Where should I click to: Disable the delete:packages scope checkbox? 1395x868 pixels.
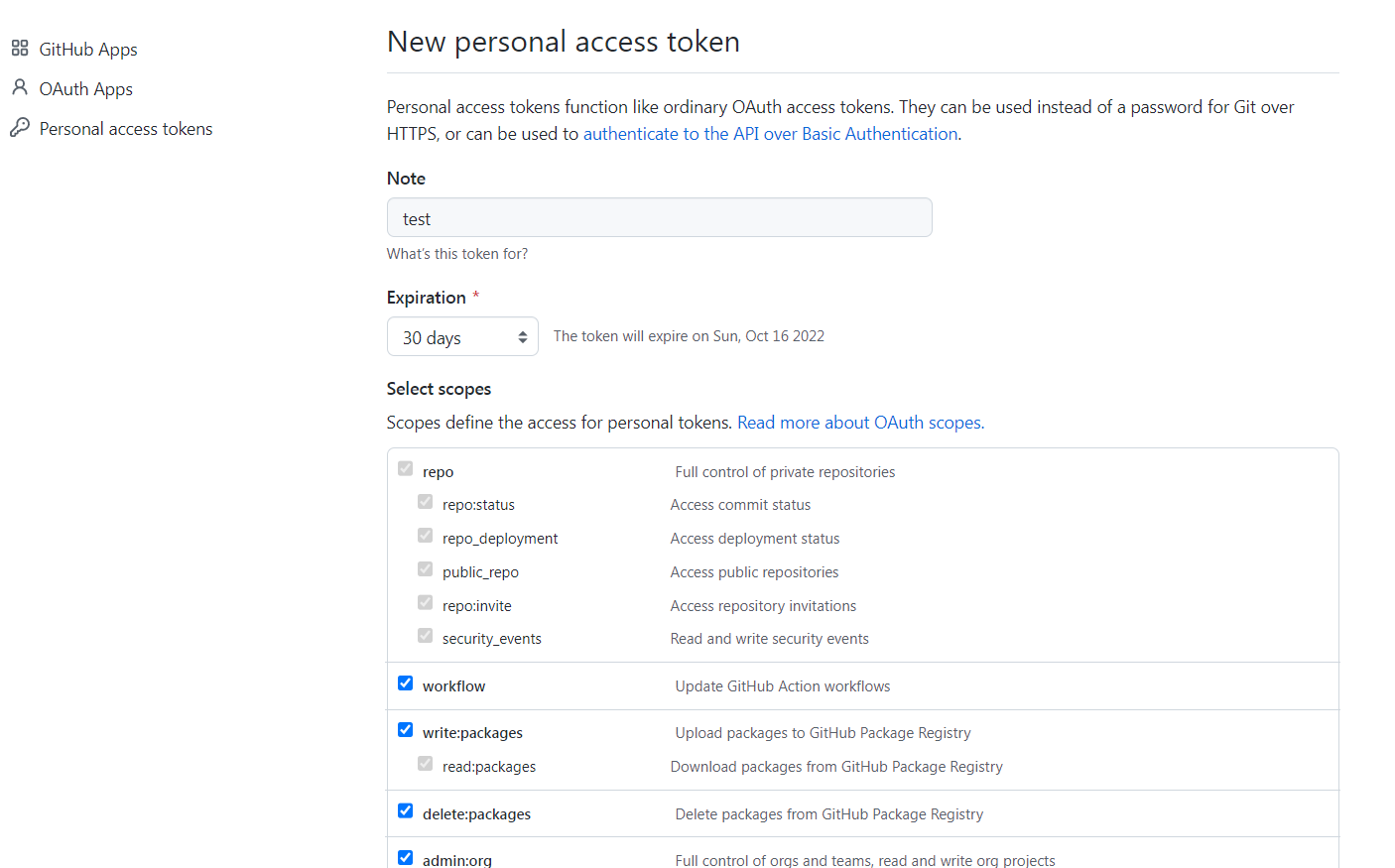pyautogui.click(x=406, y=811)
